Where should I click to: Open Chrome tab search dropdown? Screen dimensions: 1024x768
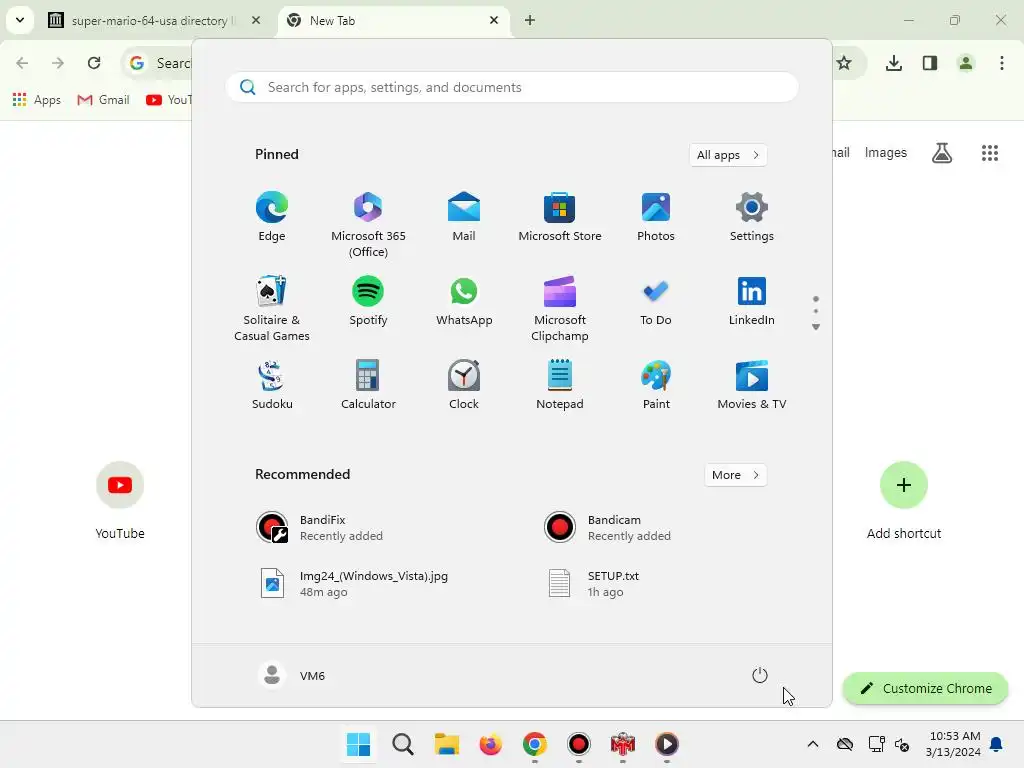coord(20,20)
